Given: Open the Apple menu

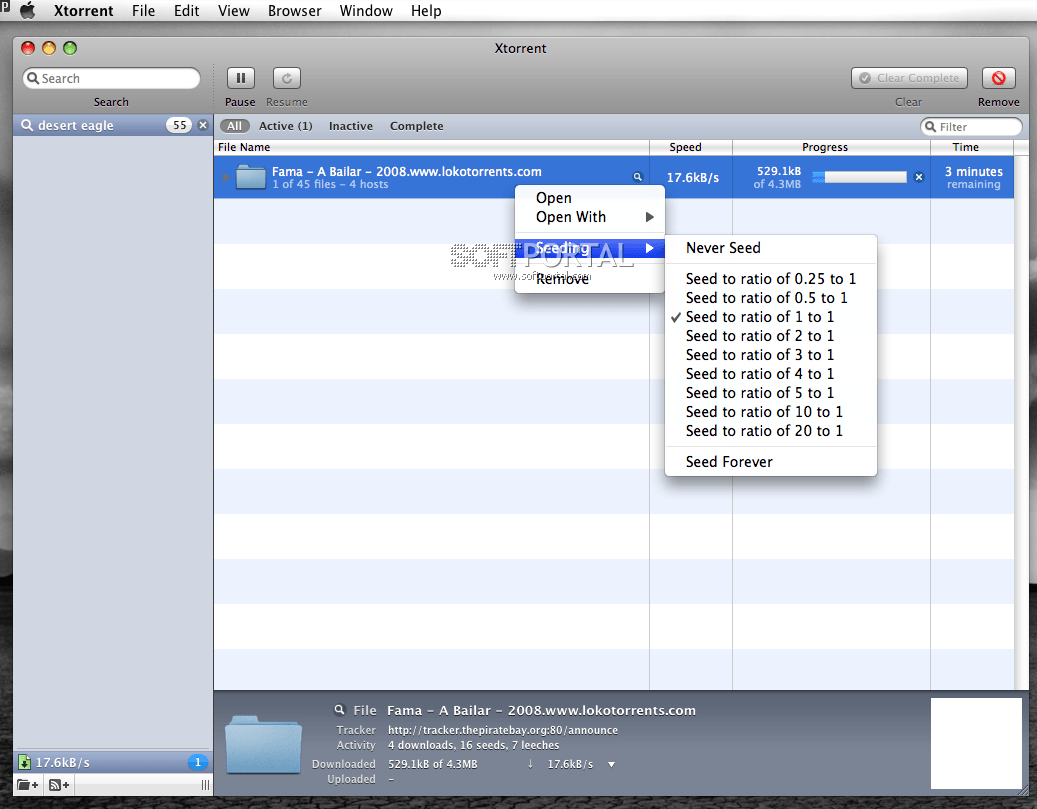Looking at the screenshot, I should click(x=27, y=11).
